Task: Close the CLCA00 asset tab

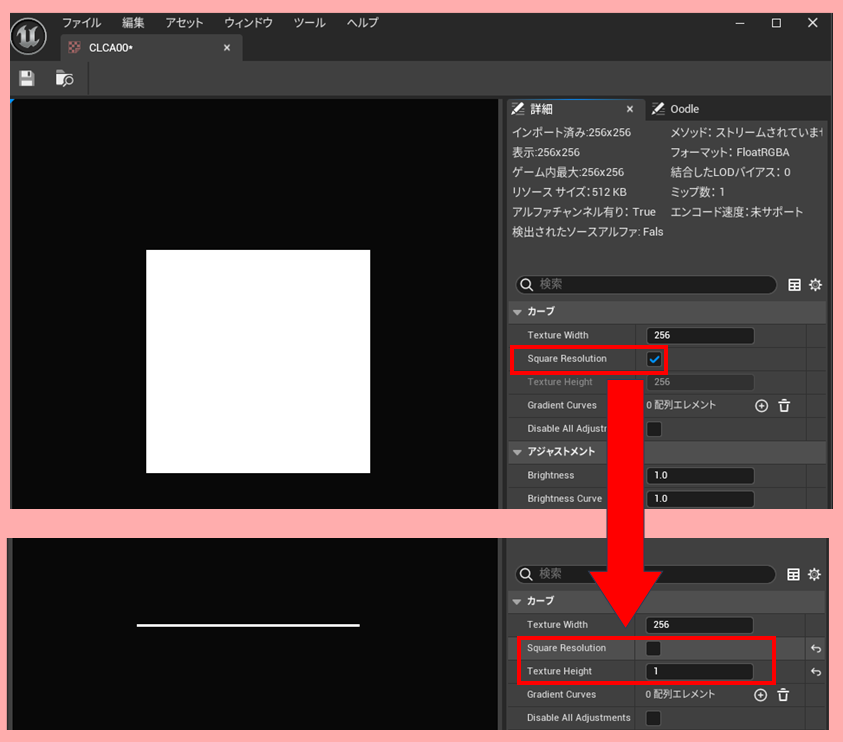Action: (227, 47)
